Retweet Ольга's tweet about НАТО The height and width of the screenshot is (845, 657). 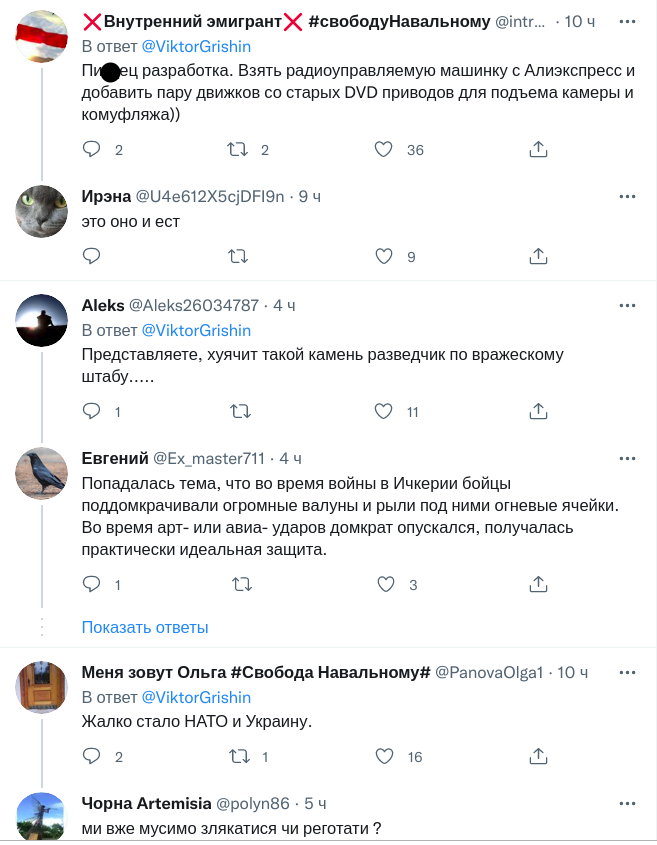238,757
